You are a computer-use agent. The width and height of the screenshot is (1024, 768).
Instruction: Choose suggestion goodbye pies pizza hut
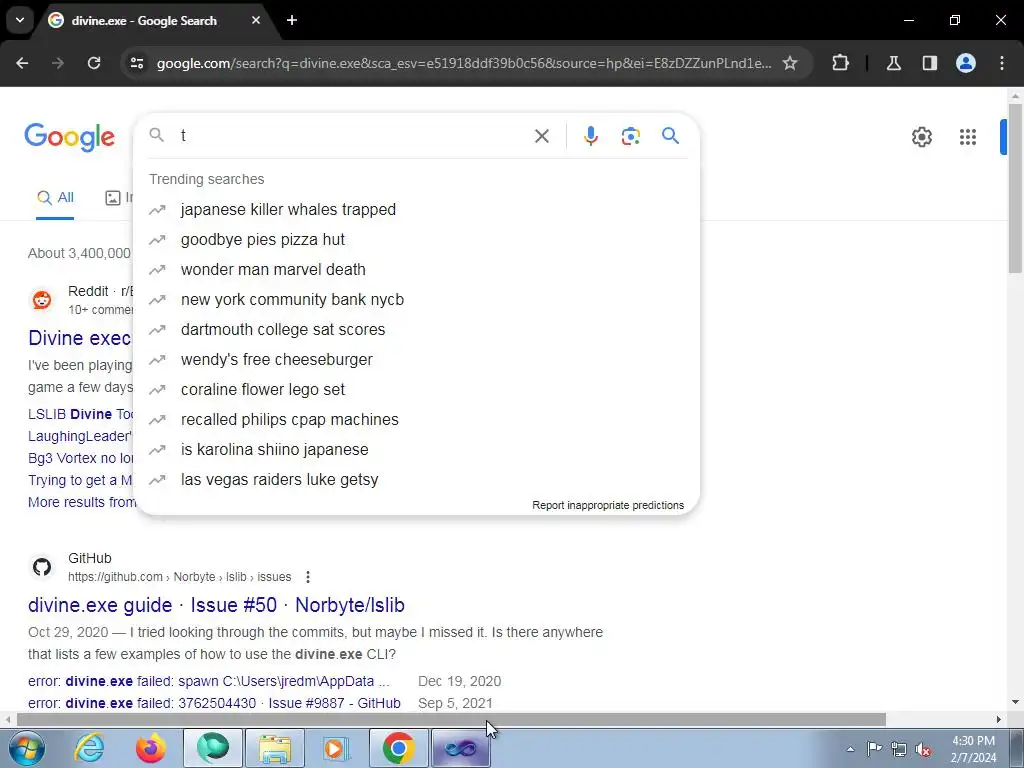(x=417, y=240)
